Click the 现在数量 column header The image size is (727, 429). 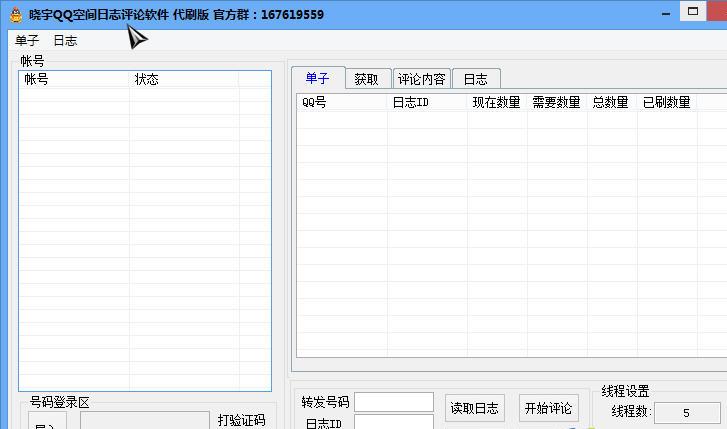click(496, 102)
